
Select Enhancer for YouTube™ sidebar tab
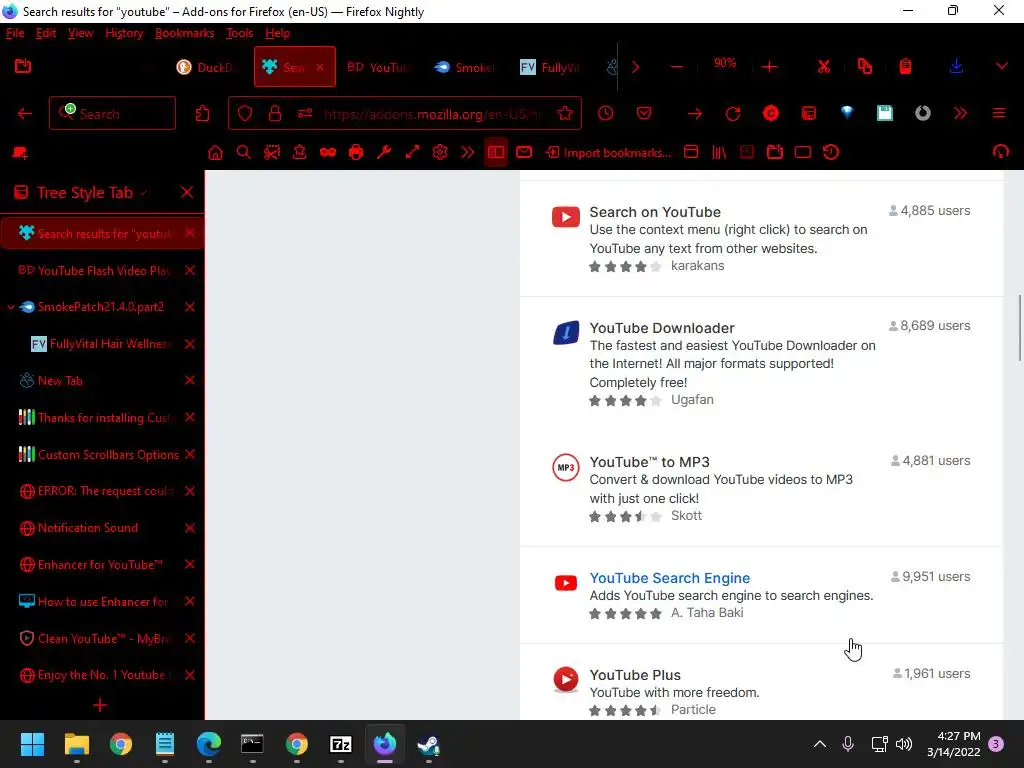tap(102, 565)
